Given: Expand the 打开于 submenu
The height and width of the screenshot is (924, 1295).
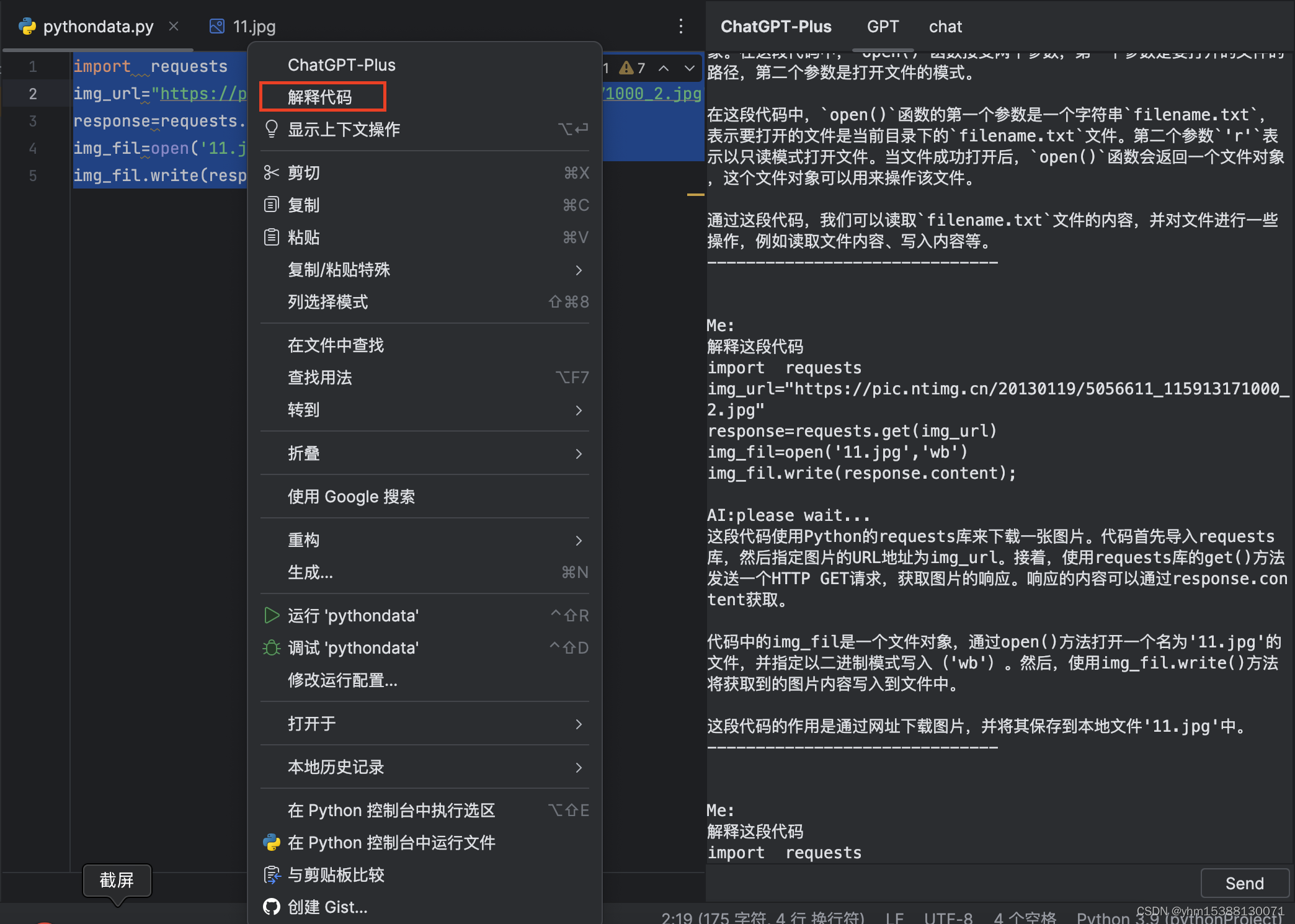Looking at the screenshot, I should pos(425,723).
